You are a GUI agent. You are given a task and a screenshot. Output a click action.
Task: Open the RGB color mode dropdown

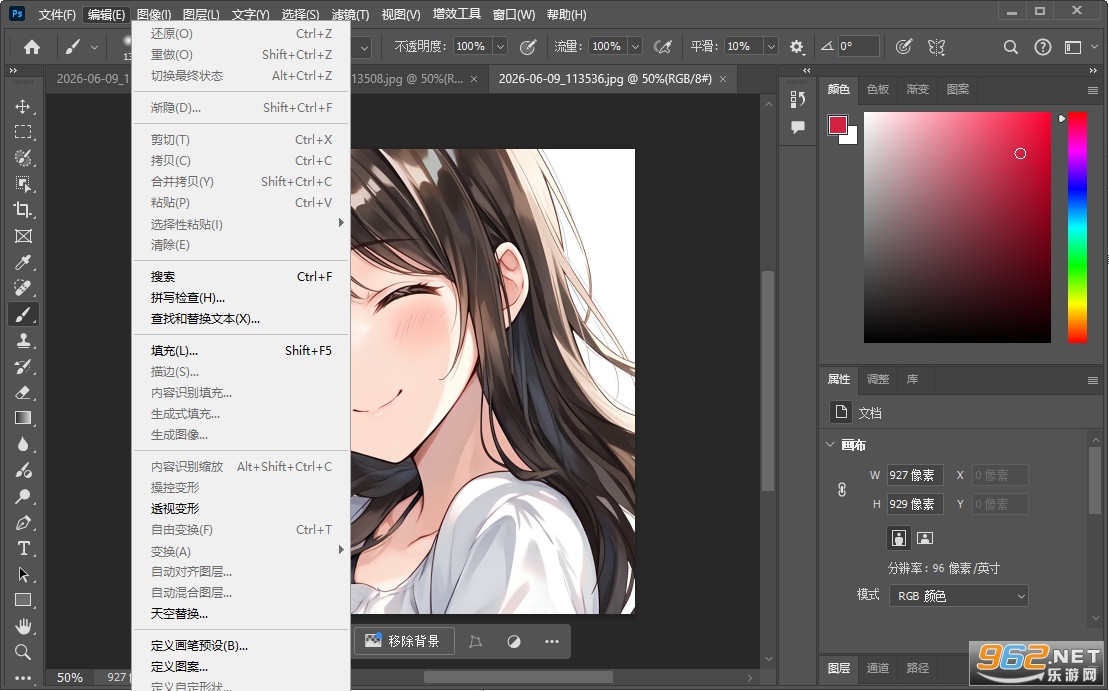[959, 596]
